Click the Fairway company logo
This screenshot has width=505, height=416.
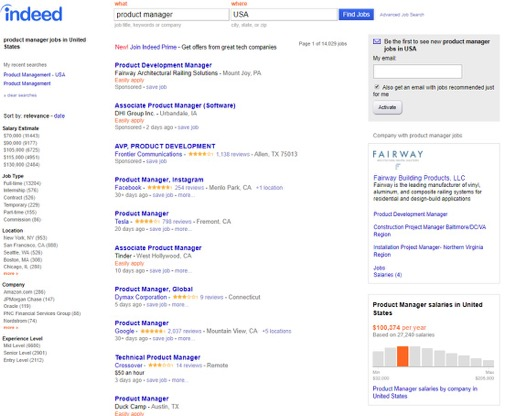(x=398, y=159)
